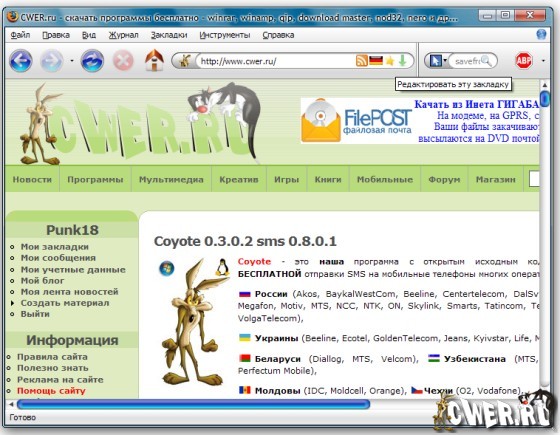The image size is (560, 435).
Task: Go to the Форум site tab
Action: (x=444, y=179)
